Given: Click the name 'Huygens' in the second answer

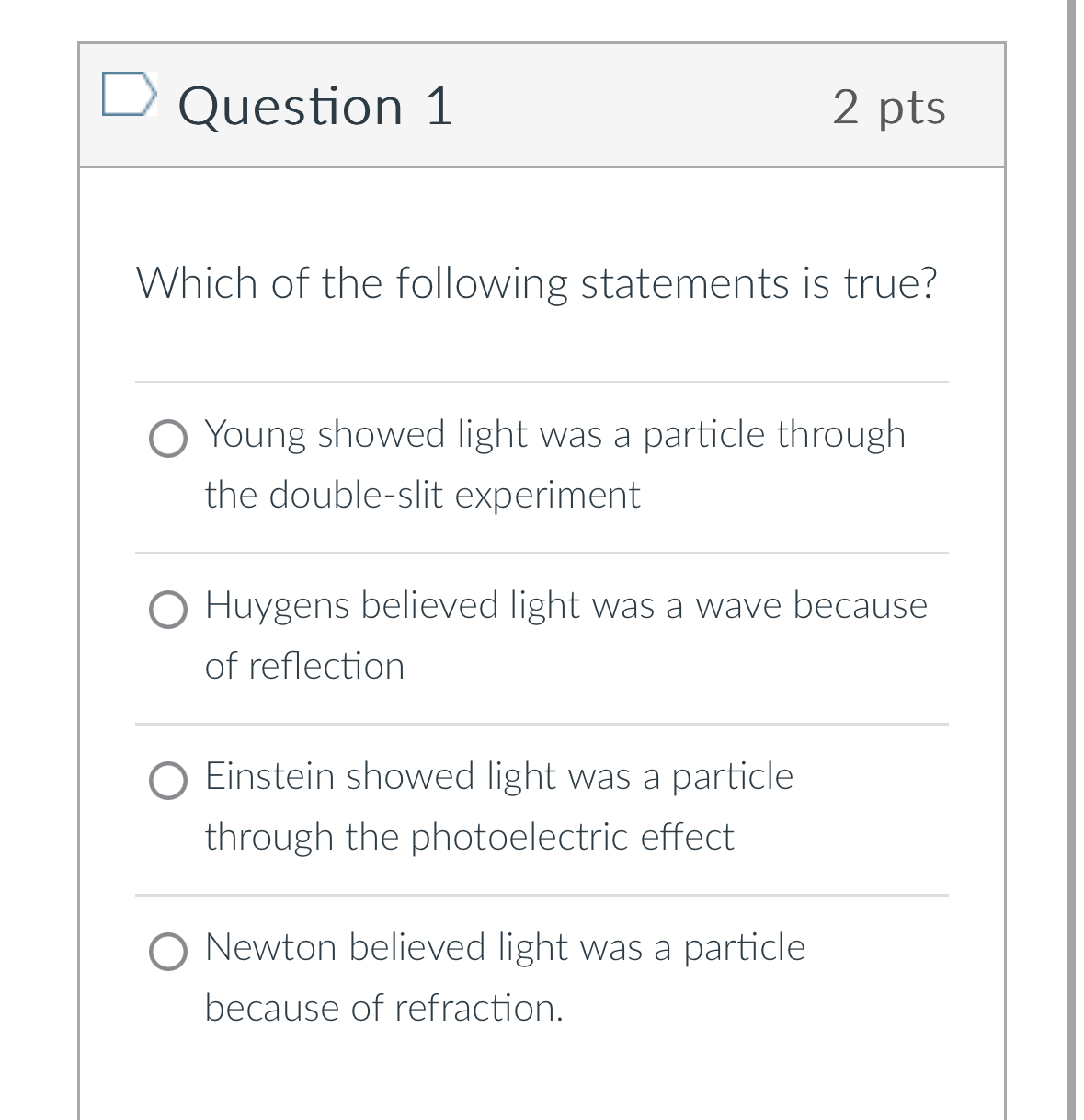Looking at the screenshot, I should tap(277, 606).
